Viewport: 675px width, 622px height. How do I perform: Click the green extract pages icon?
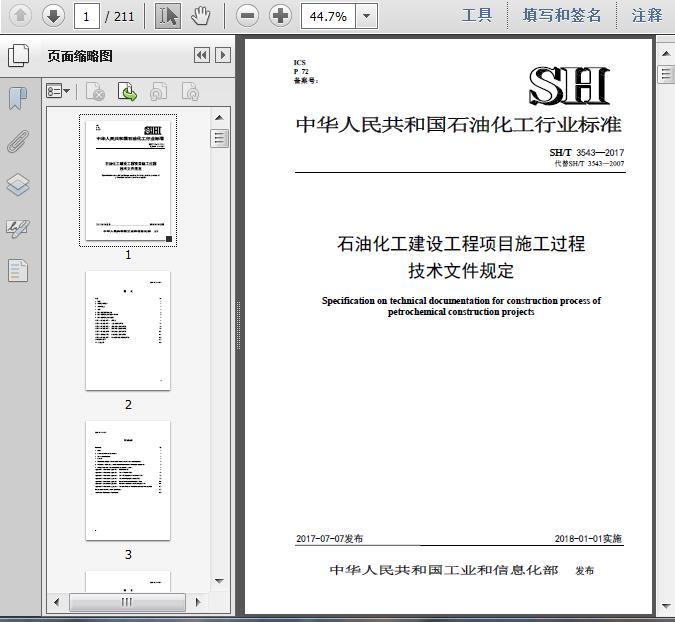(128, 92)
